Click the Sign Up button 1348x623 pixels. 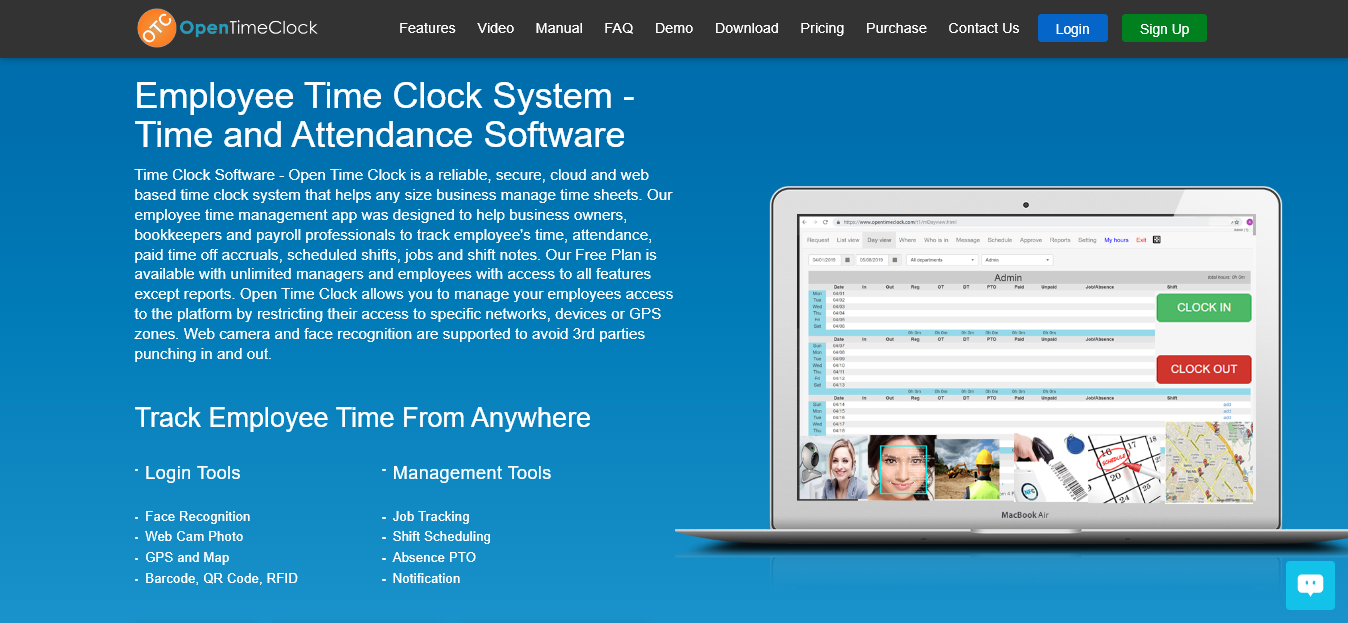[1164, 28]
